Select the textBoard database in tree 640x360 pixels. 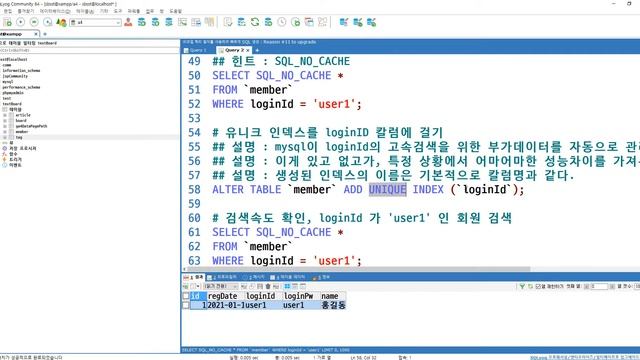[x=12, y=104]
